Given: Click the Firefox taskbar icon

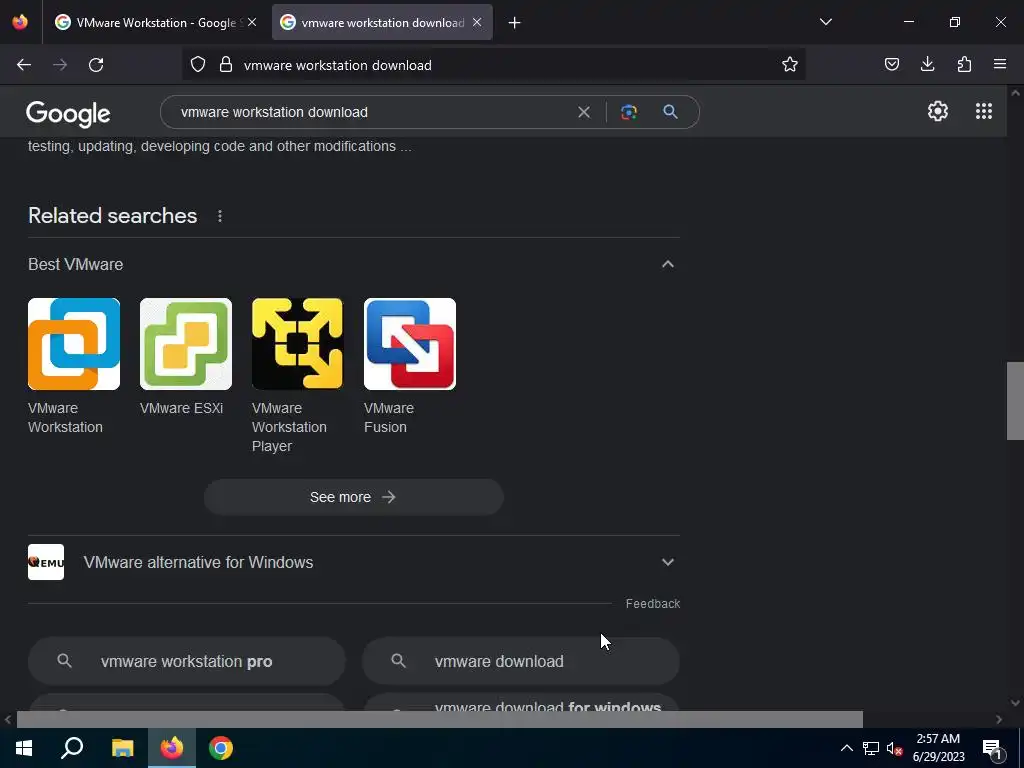Looking at the screenshot, I should pos(172,748).
